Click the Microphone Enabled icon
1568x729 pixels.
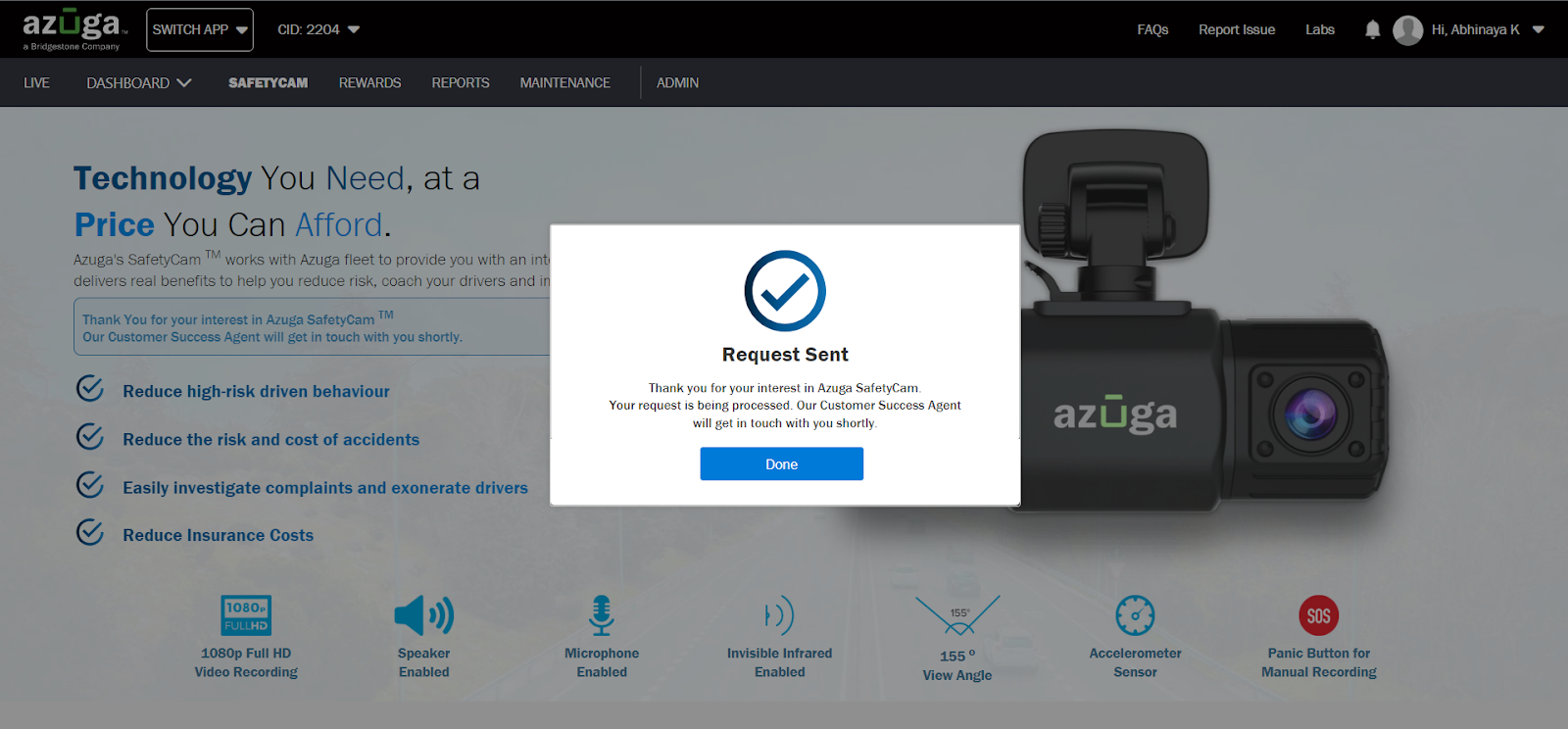pos(602,615)
